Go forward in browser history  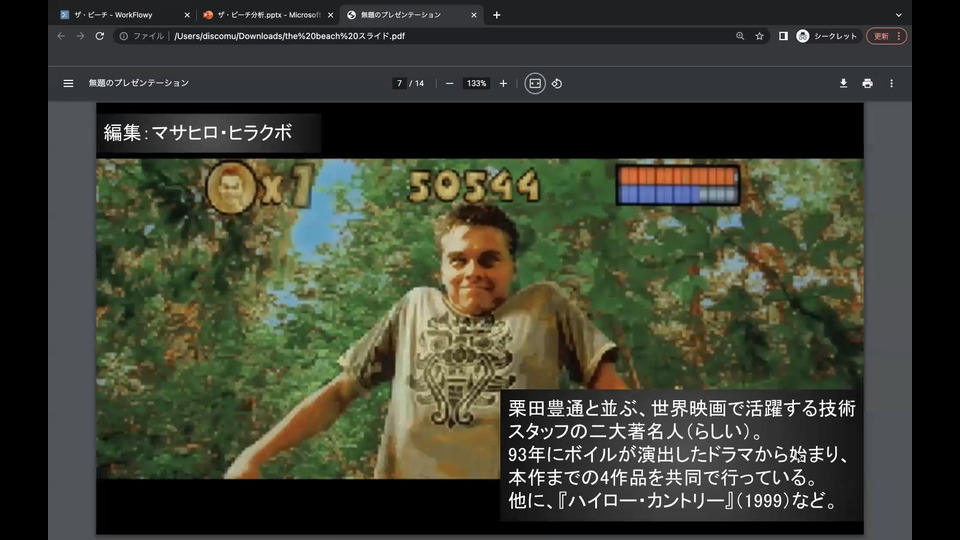click(x=80, y=36)
